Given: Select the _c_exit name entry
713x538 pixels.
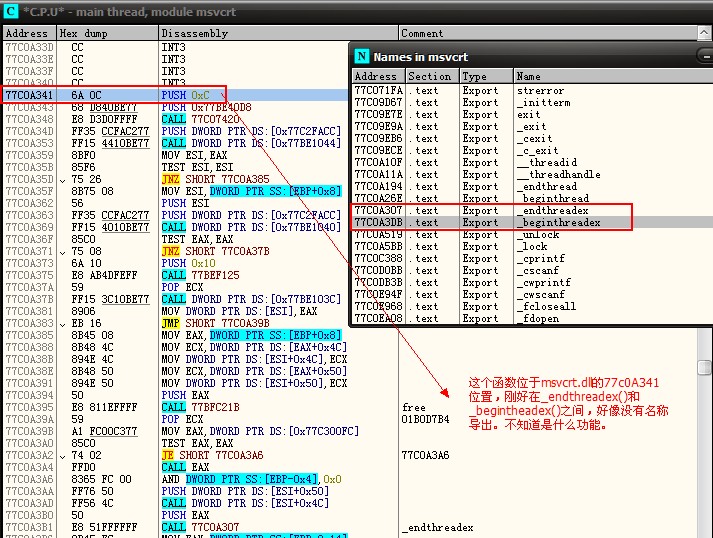Looking at the screenshot, I should [x=537, y=151].
